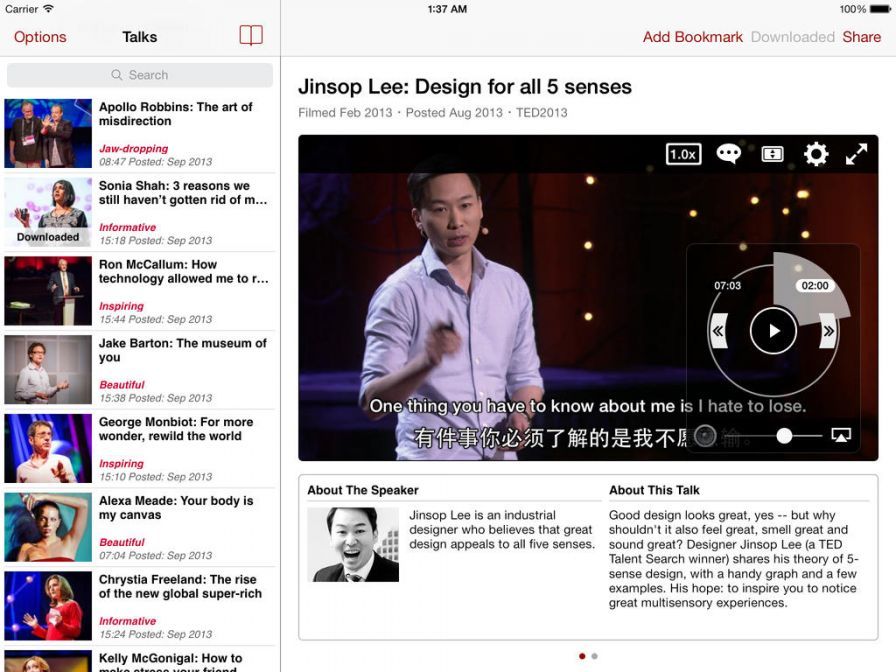896x672 pixels.
Task: Tap the AirPlay icon
Action: click(841, 436)
